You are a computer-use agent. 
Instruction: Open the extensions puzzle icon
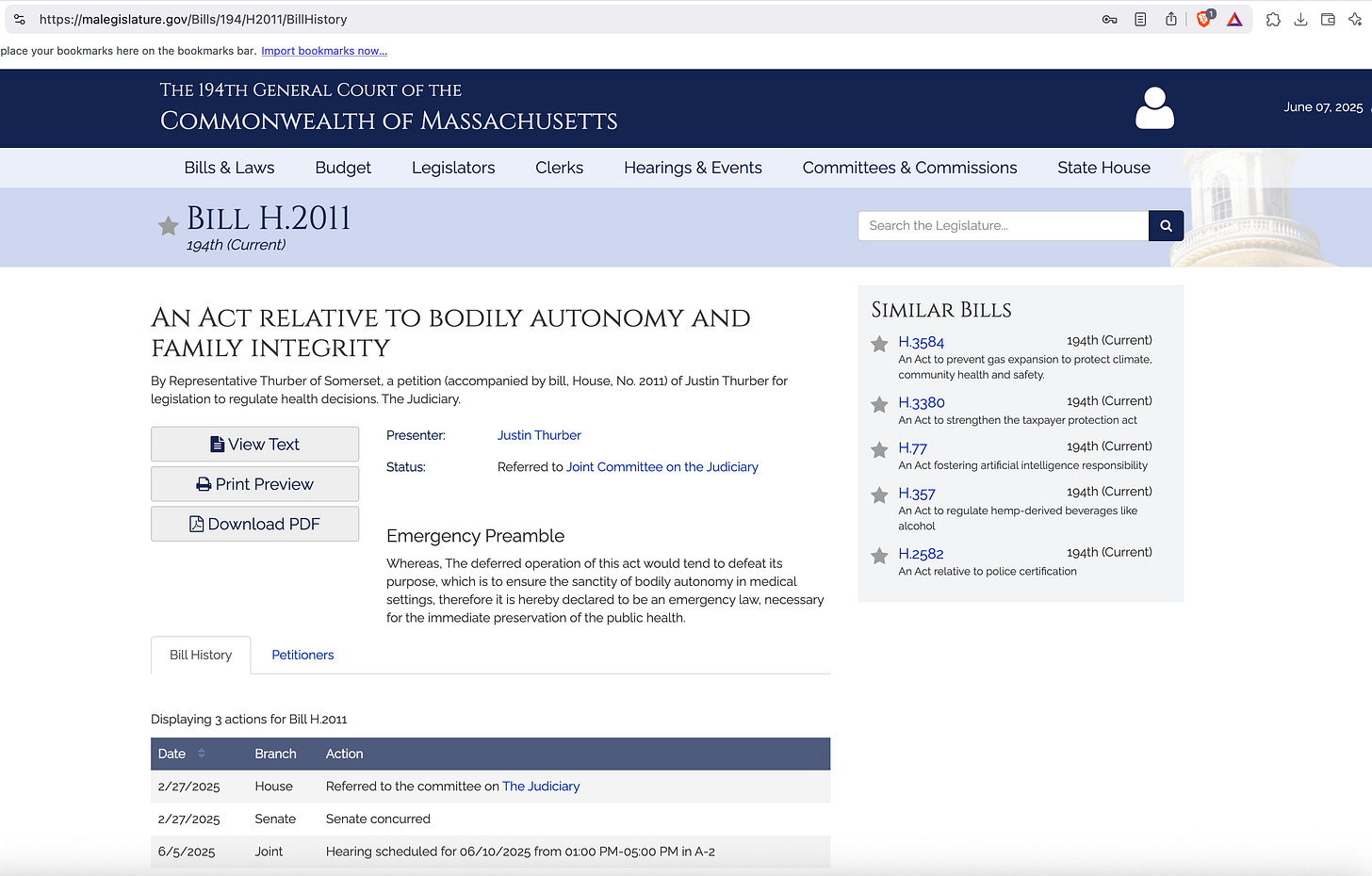(1273, 19)
